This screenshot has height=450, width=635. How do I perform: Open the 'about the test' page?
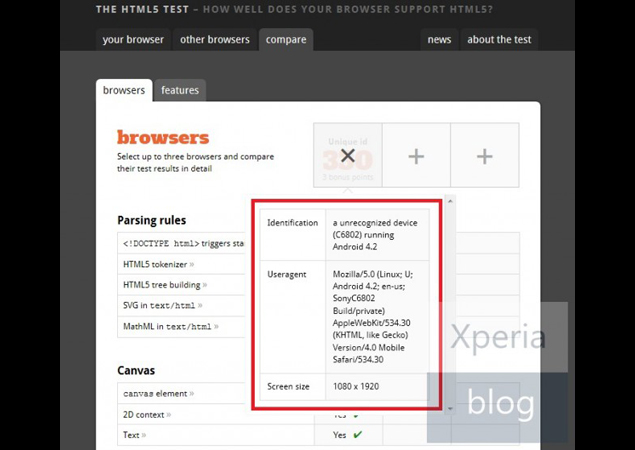pos(500,40)
